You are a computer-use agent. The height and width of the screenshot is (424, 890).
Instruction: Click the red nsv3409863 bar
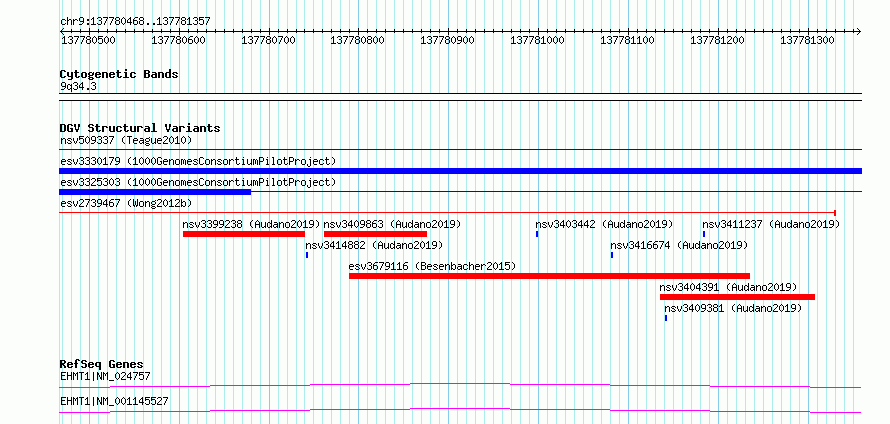[x=375, y=234]
